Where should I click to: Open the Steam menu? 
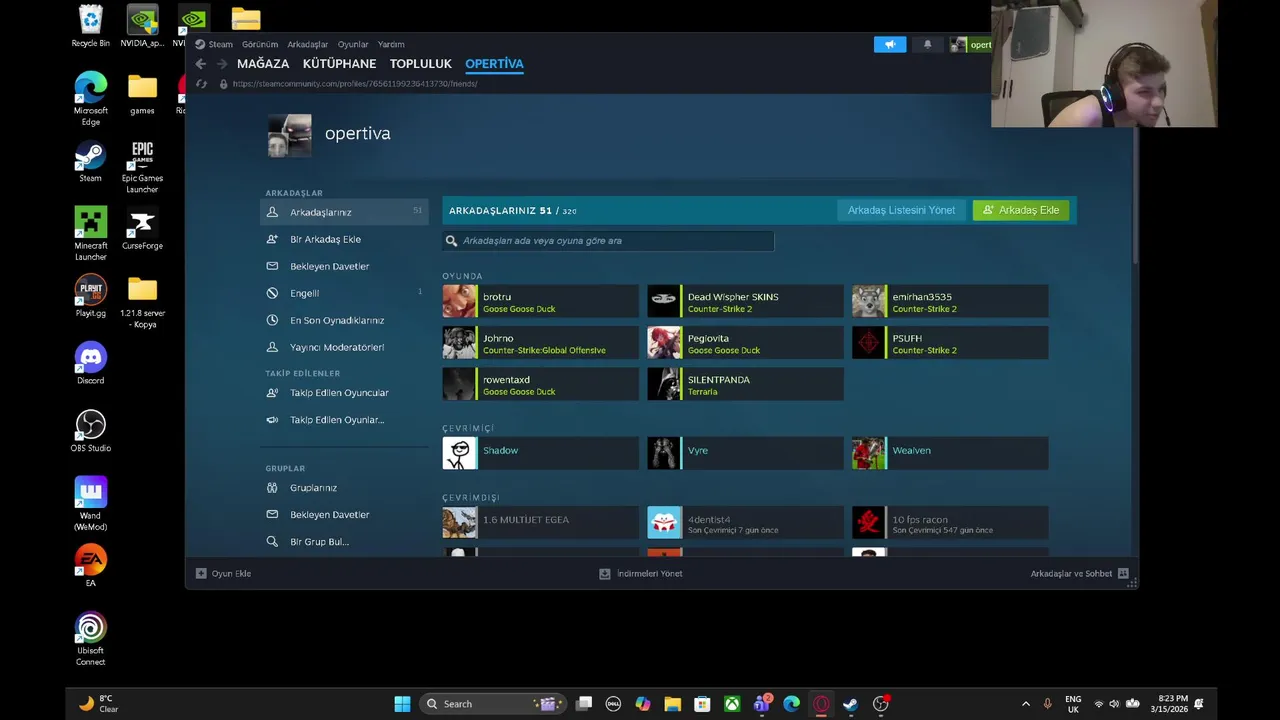(214, 44)
